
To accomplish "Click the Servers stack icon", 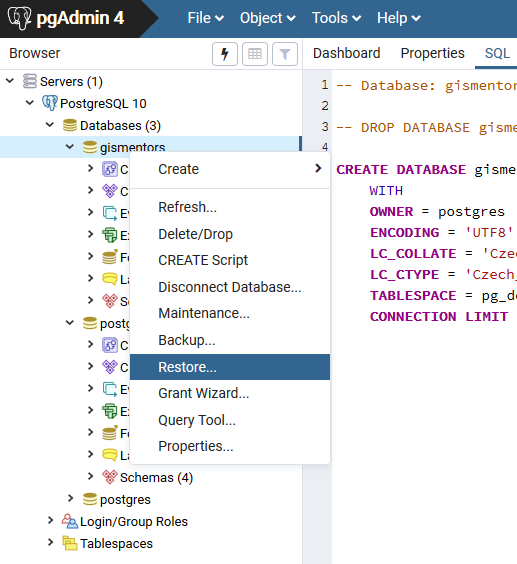I will point(30,81).
